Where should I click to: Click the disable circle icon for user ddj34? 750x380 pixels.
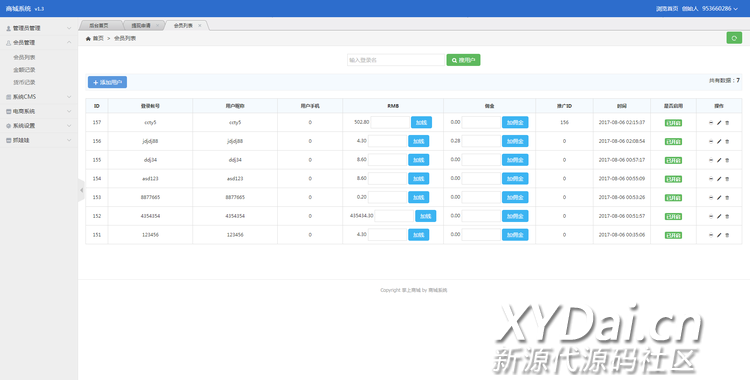point(711,160)
